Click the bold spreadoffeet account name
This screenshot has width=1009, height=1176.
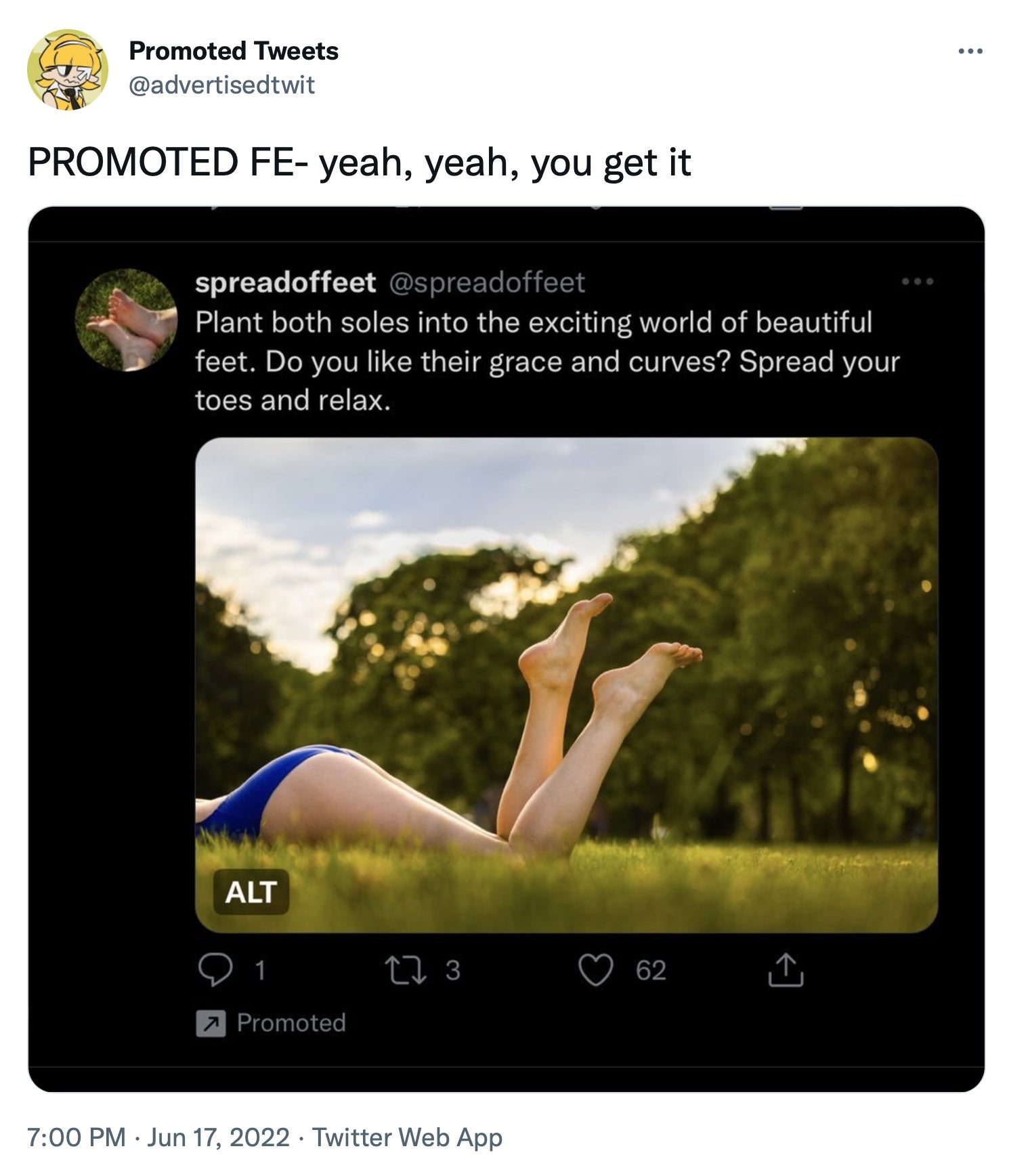click(285, 282)
